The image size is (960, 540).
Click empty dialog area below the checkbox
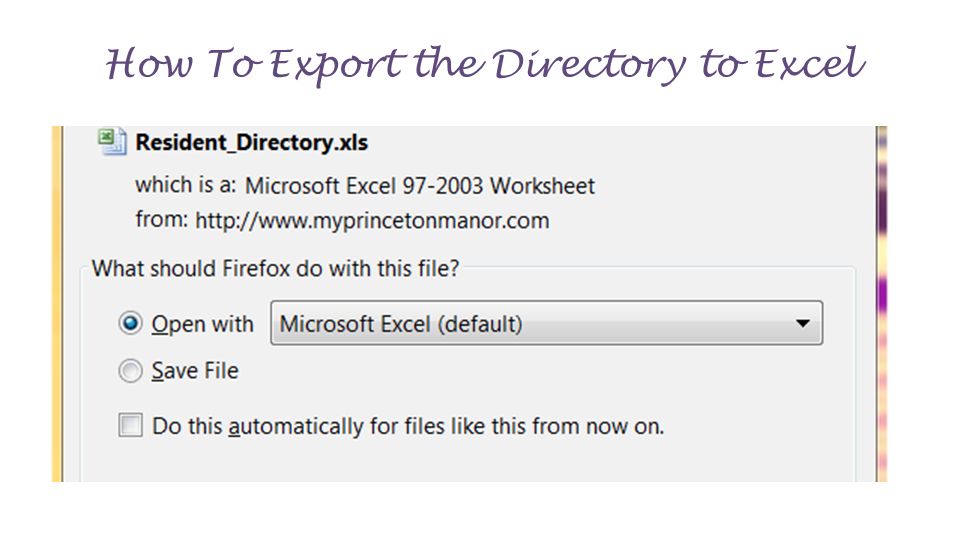[467, 461]
